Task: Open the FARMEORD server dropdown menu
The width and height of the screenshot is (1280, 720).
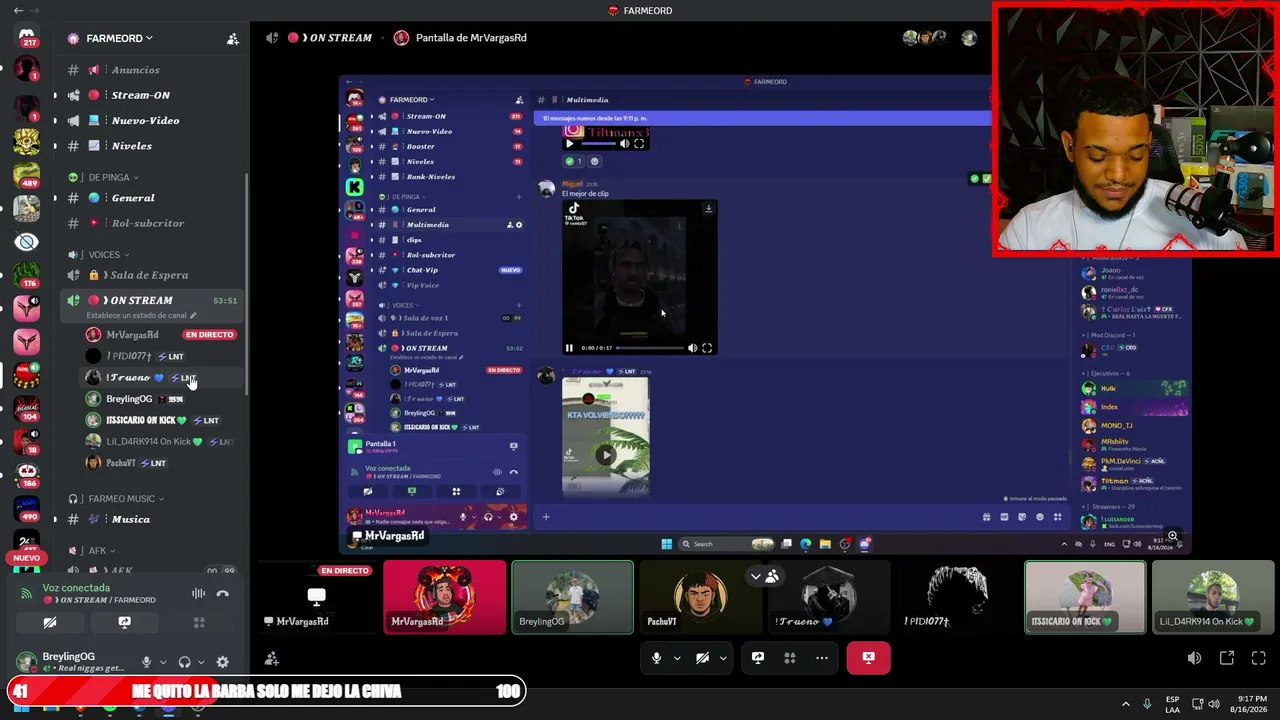Action: pos(119,38)
